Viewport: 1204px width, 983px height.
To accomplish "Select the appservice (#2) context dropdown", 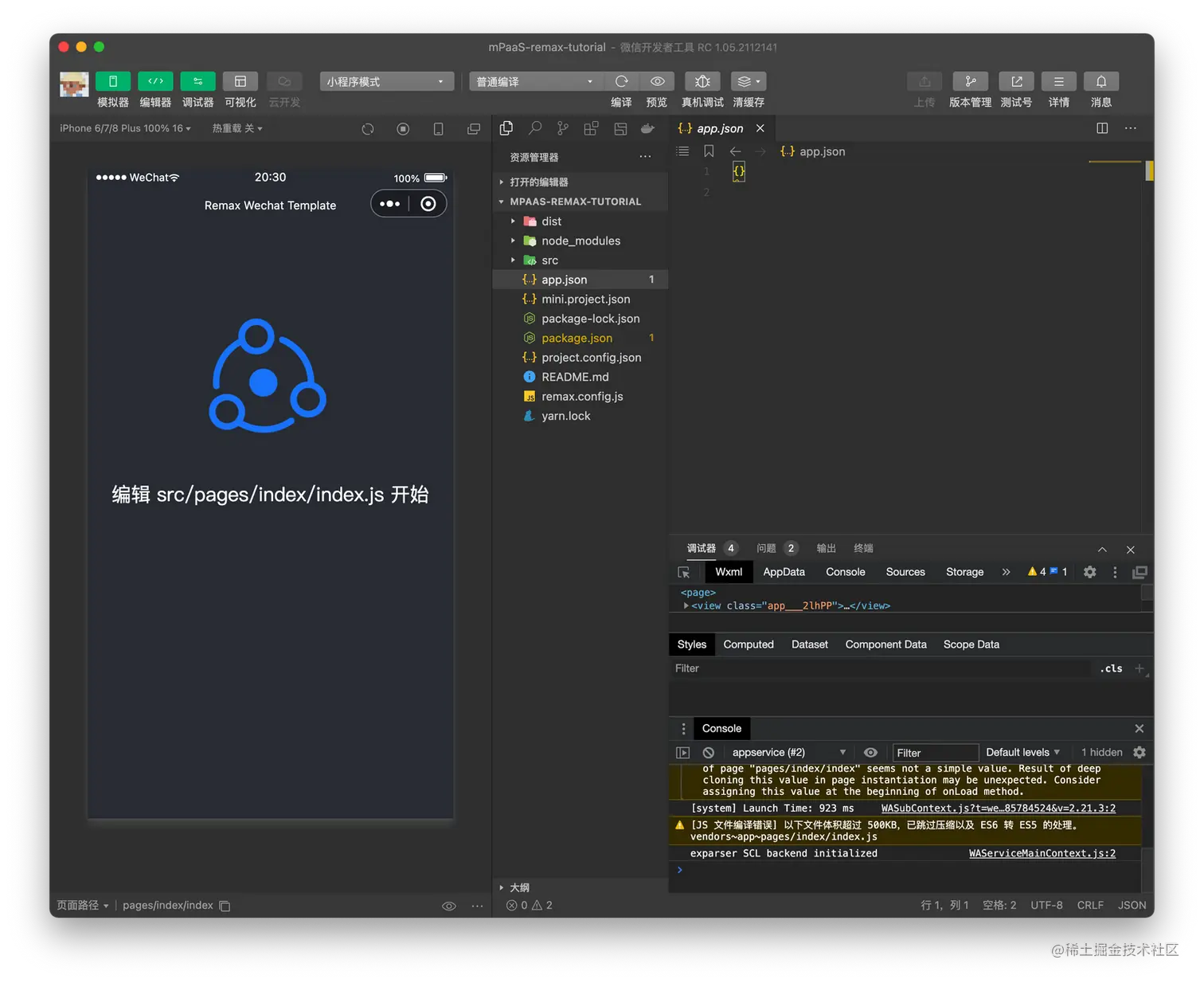I will (788, 752).
